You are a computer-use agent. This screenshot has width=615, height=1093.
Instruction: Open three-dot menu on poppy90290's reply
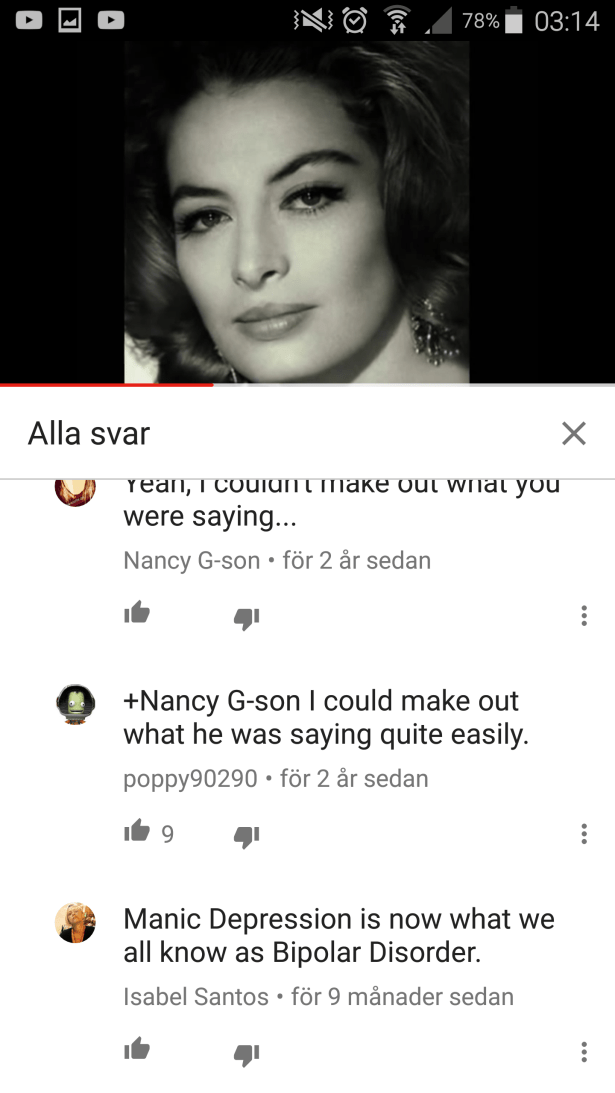click(584, 834)
